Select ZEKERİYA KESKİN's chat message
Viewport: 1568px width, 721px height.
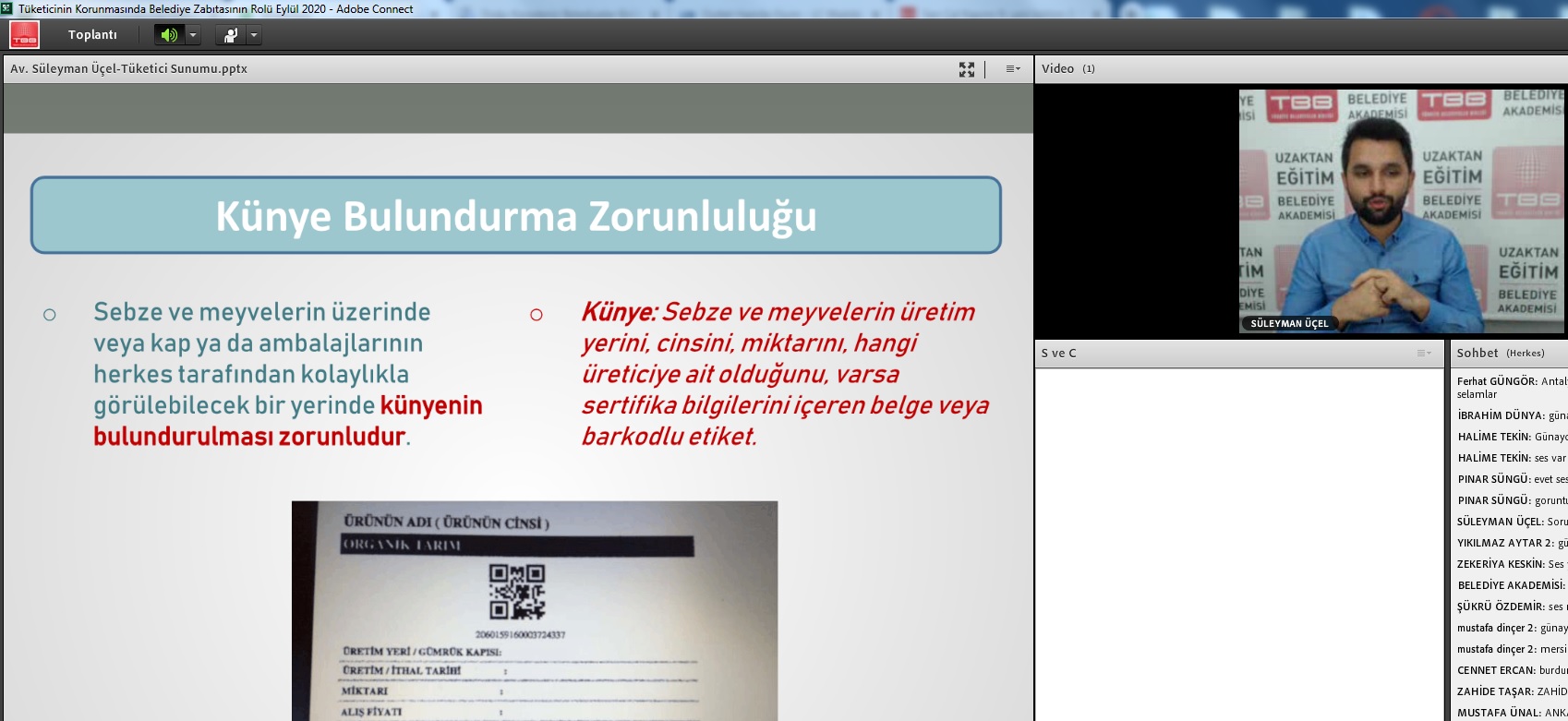pos(1512,564)
